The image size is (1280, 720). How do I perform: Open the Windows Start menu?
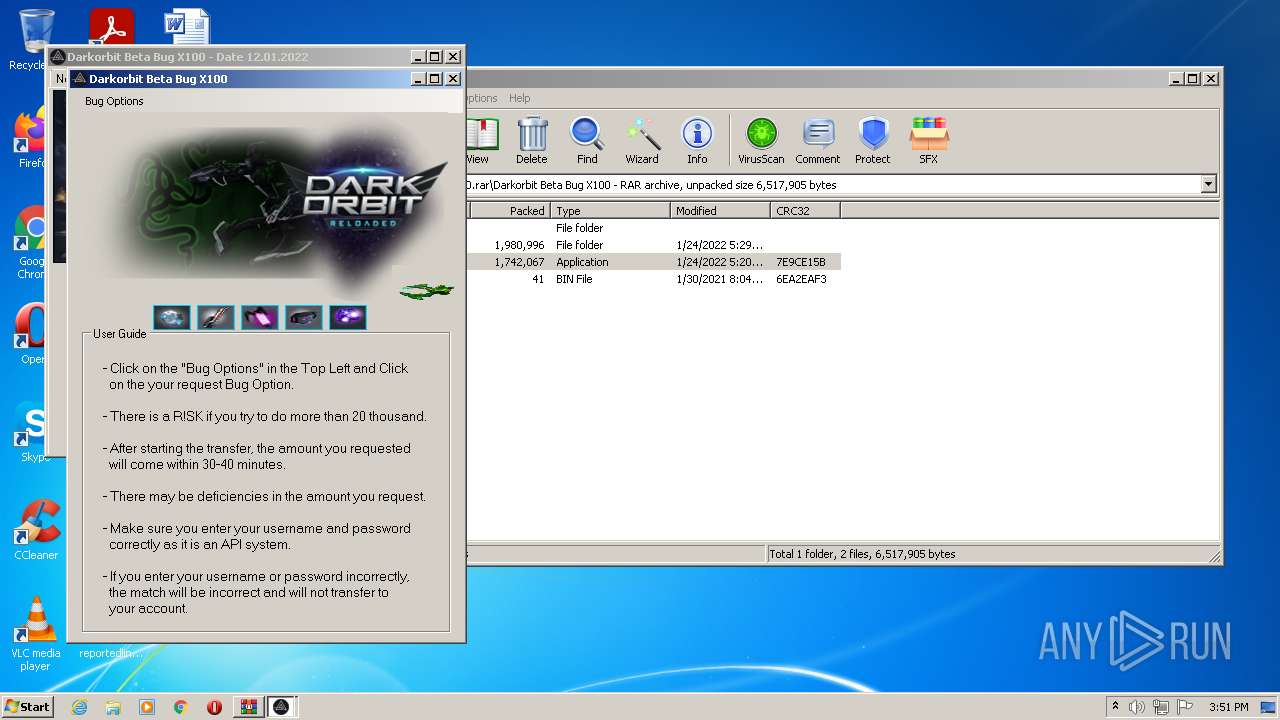tap(27, 707)
